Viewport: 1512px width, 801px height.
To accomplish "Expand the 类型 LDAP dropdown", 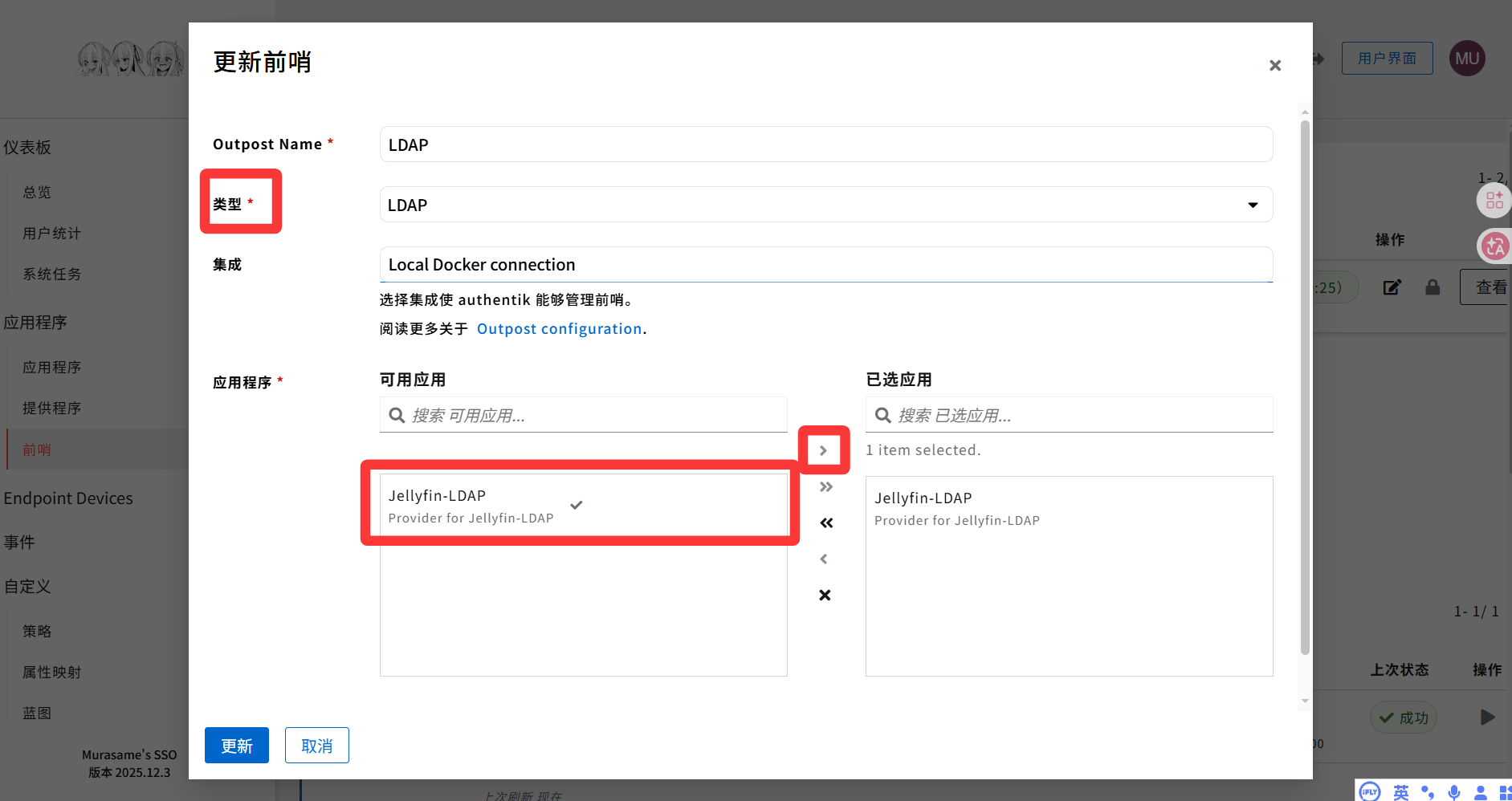I will pyautogui.click(x=1253, y=205).
